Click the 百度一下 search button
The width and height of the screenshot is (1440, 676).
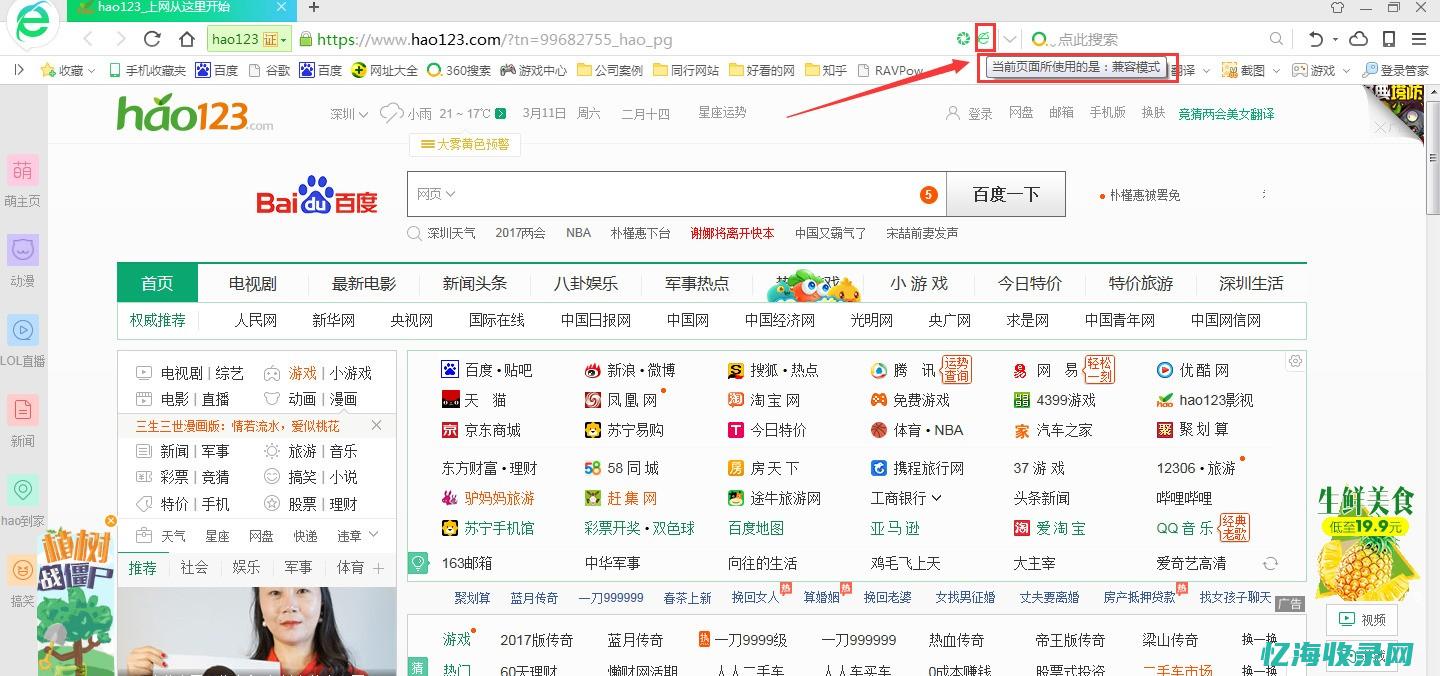[x=1005, y=193]
